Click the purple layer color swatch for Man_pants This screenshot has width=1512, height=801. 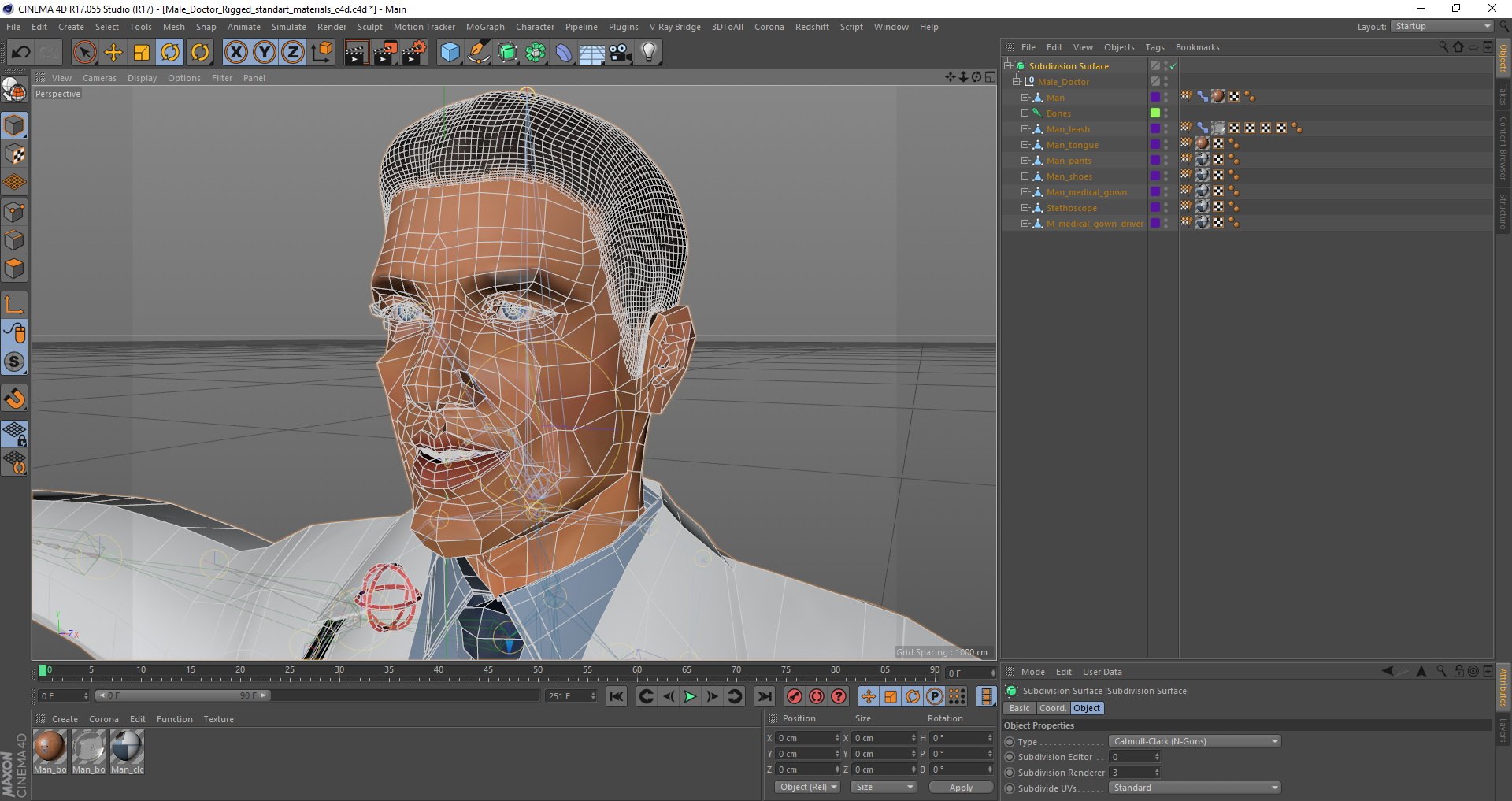click(1155, 161)
